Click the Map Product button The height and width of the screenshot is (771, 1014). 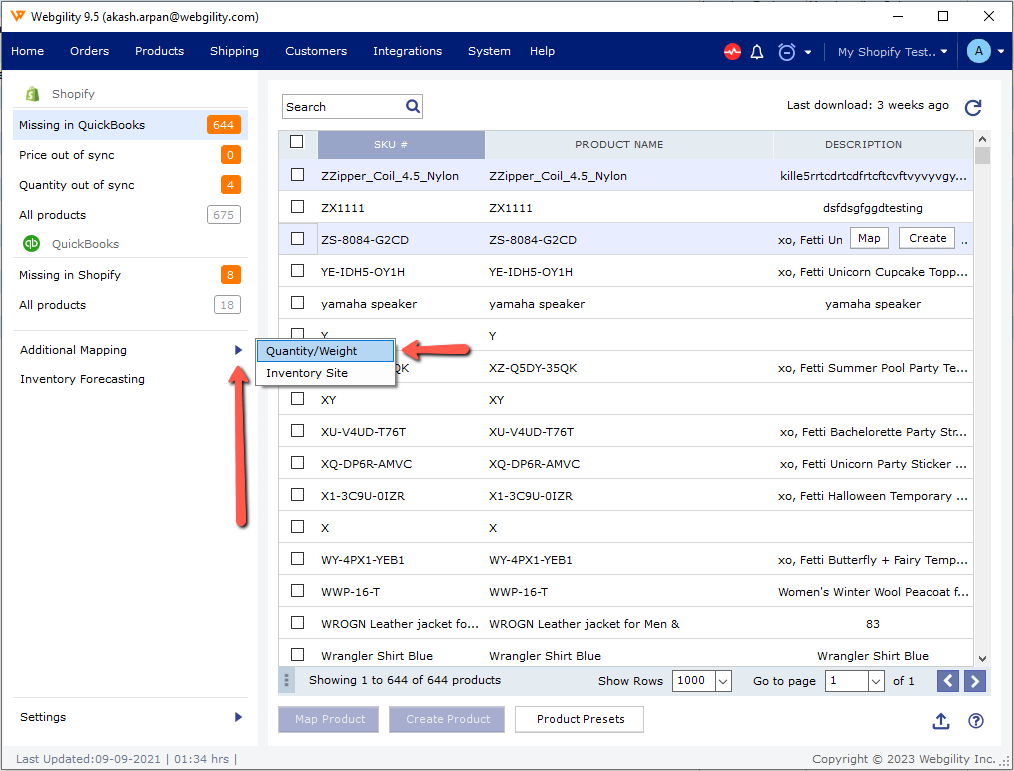(x=329, y=719)
